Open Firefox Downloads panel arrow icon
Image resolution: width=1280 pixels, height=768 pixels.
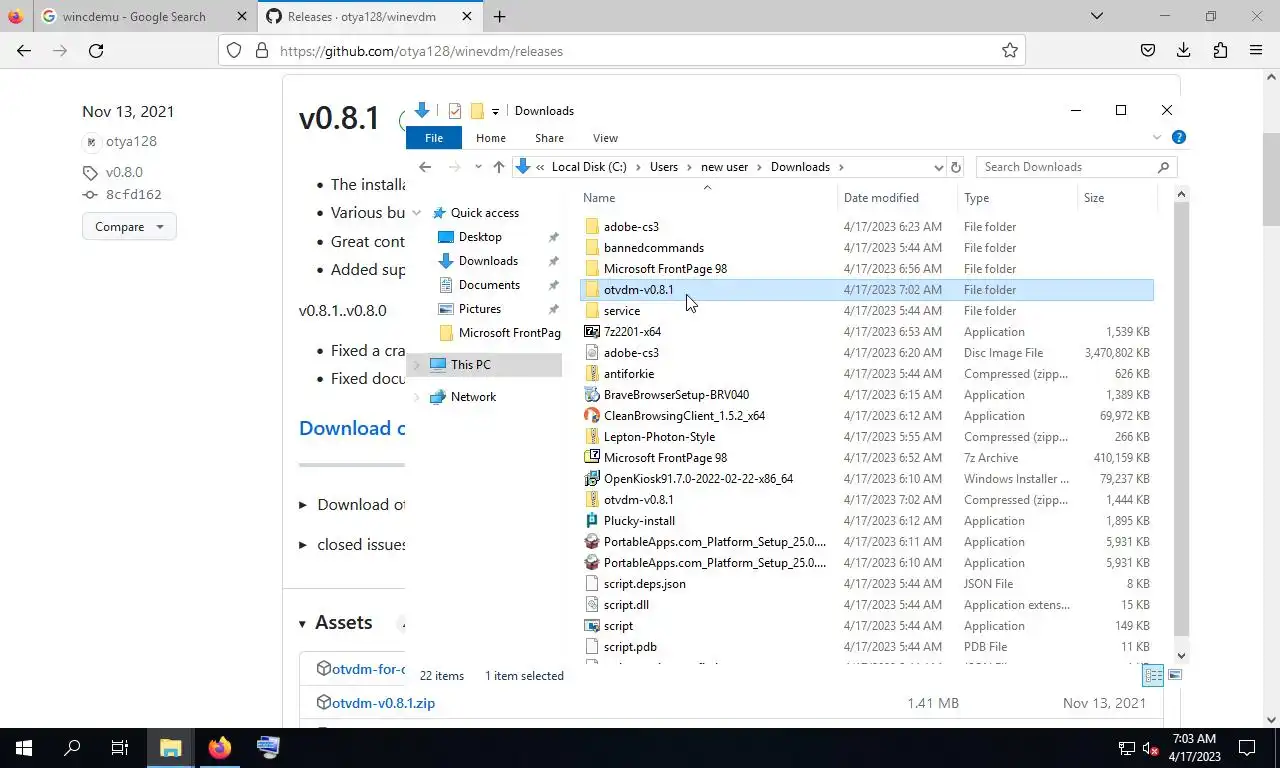coord(1184,50)
